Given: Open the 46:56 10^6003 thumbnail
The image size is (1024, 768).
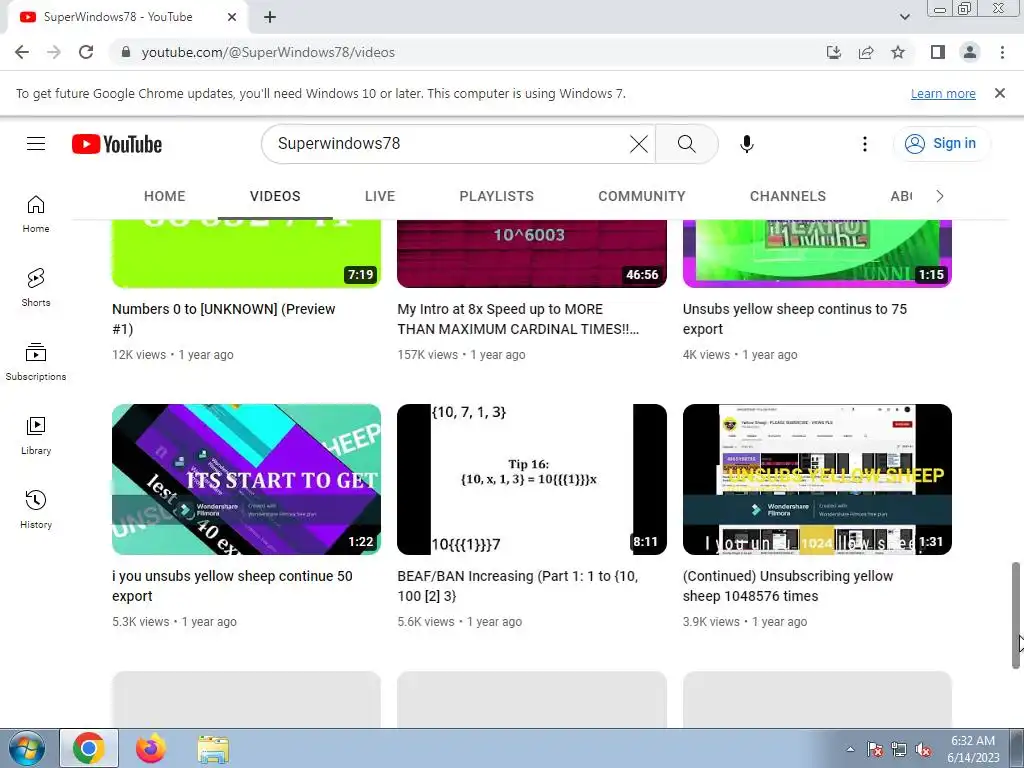Looking at the screenshot, I should (532, 253).
